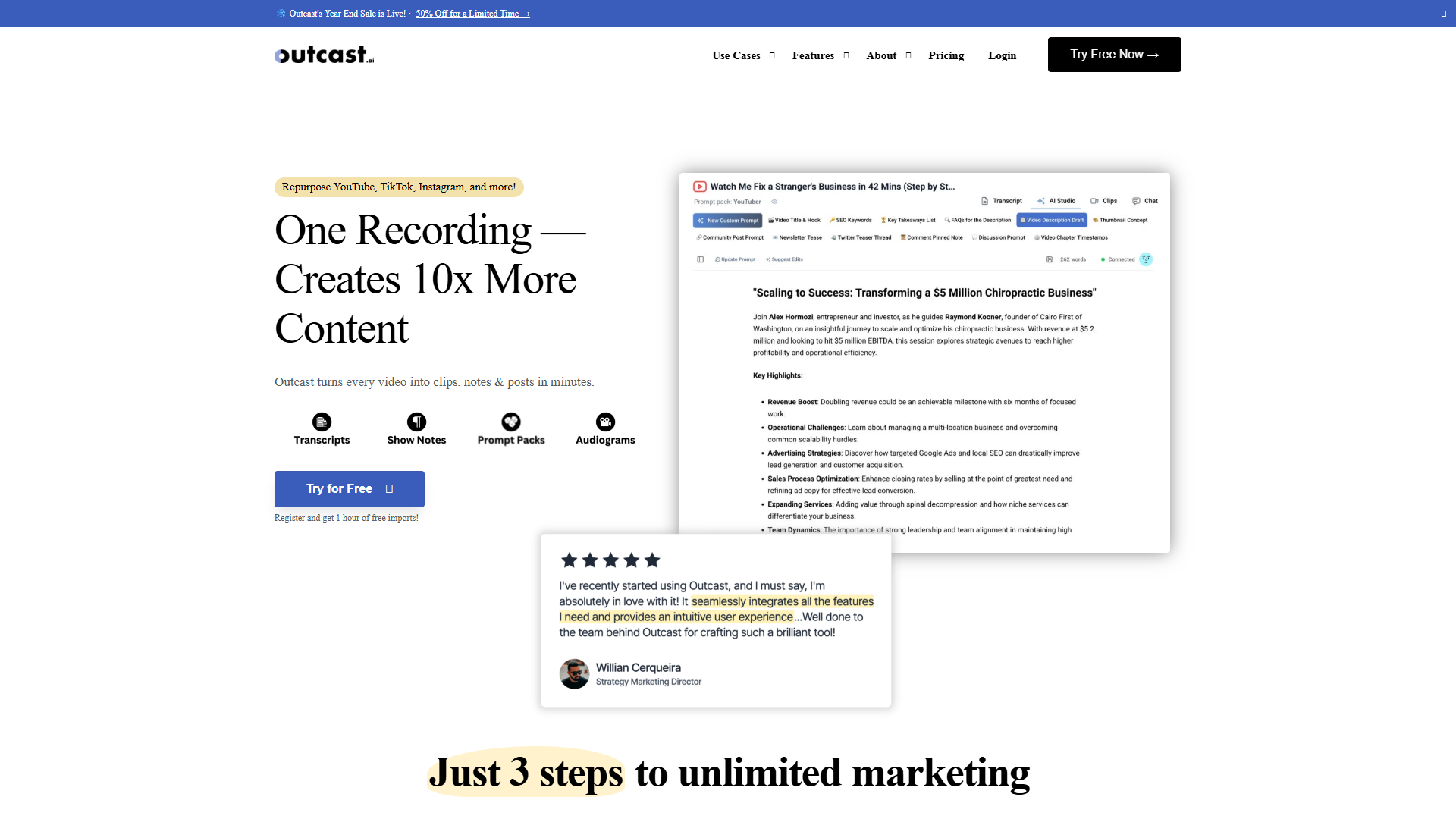Click the "Just 3 steps to unlimited marketing" heading
Screen dimensions: 1456x819
tap(729, 773)
